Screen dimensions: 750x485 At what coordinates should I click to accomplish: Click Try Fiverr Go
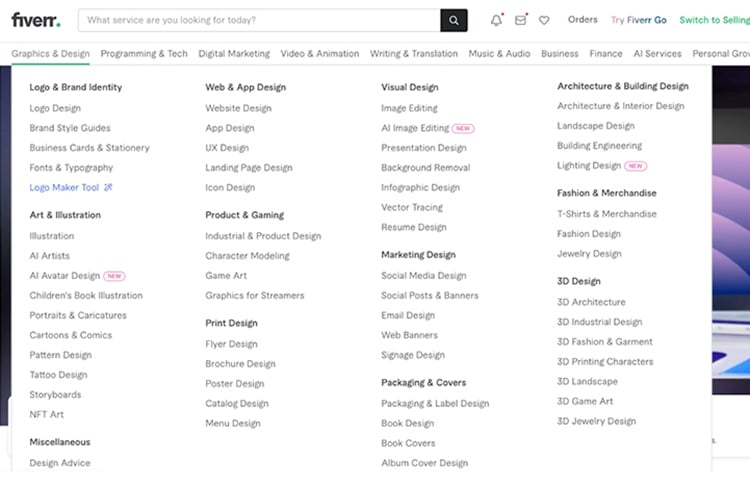point(638,20)
